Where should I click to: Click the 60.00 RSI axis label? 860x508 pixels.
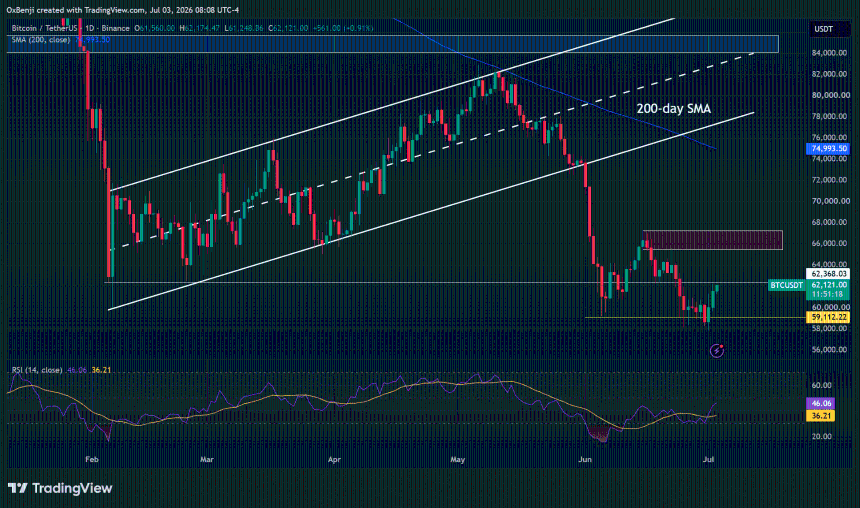[821, 385]
